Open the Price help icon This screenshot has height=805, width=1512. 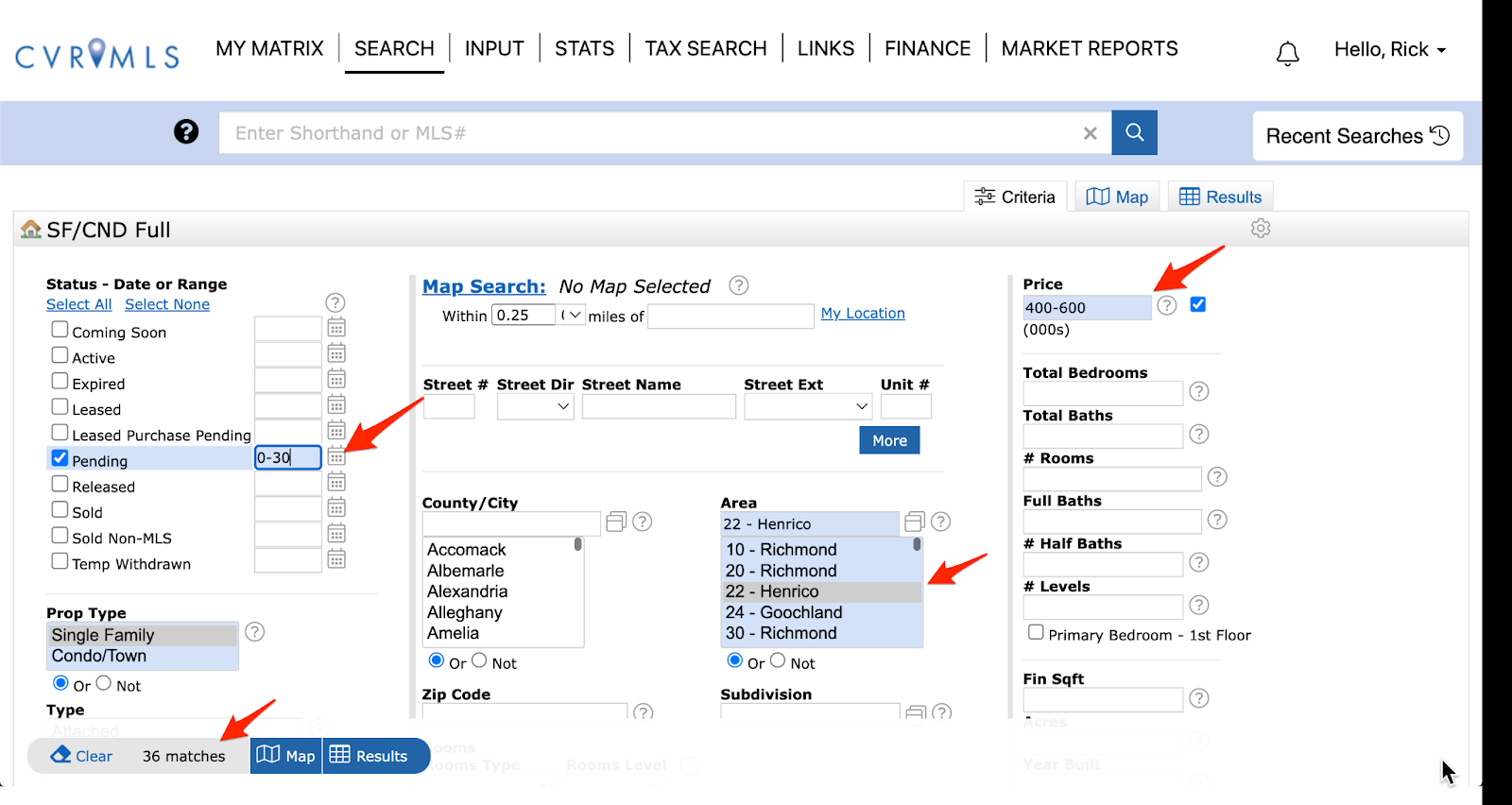(x=1167, y=305)
